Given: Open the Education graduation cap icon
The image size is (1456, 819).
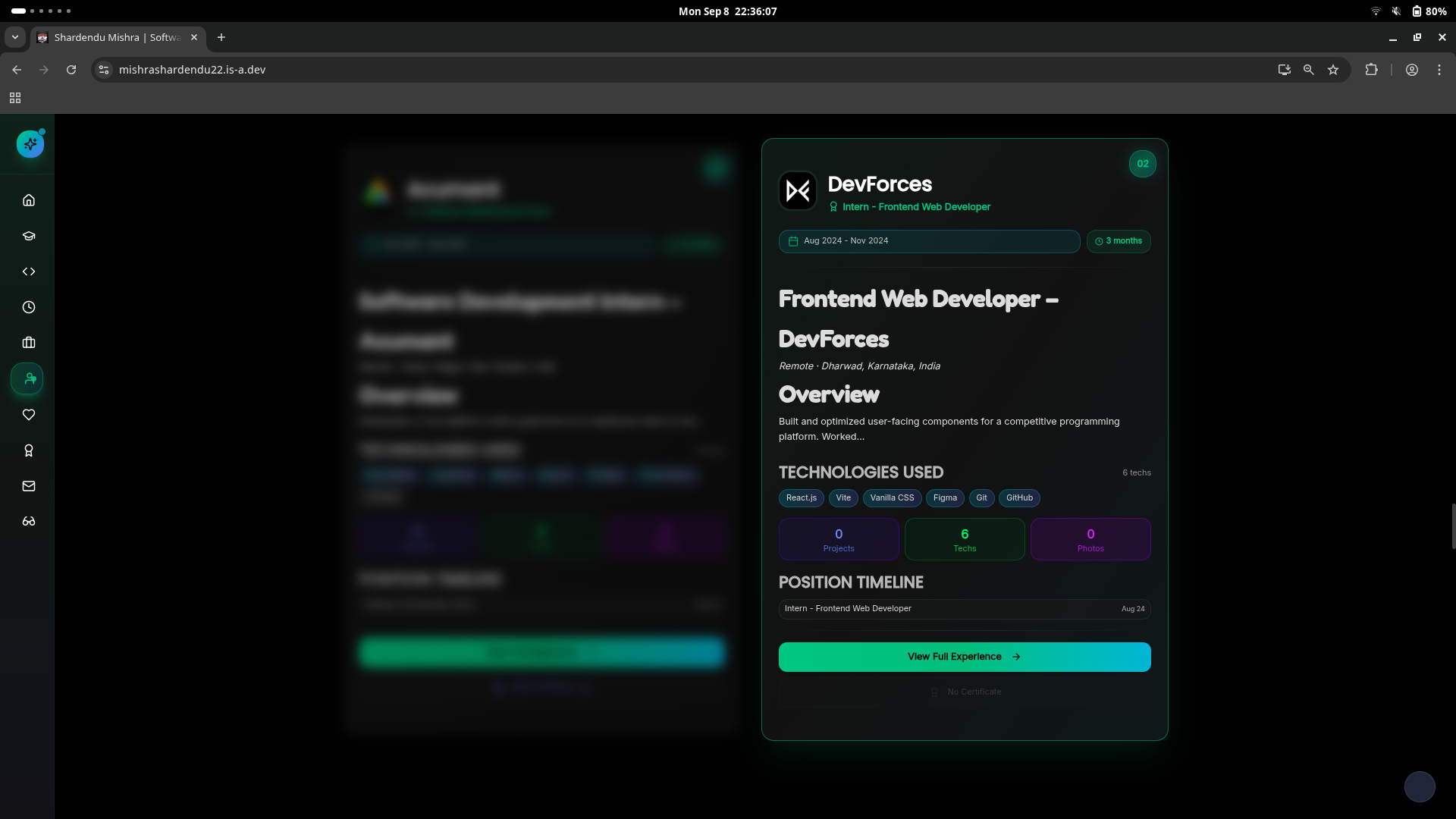Looking at the screenshot, I should coord(29,236).
